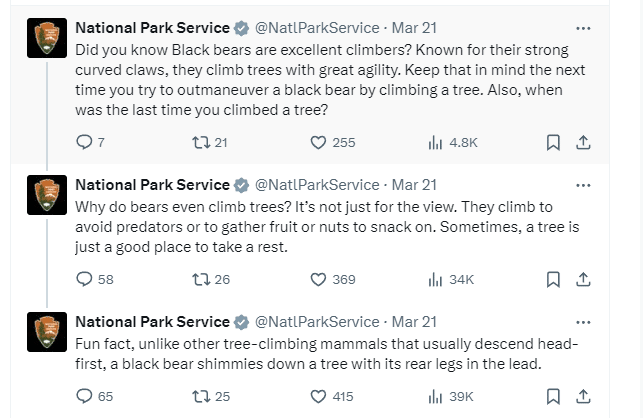The image size is (643, 418).
Task: Like the tweet with 415 likes
Action: point(319,397)
